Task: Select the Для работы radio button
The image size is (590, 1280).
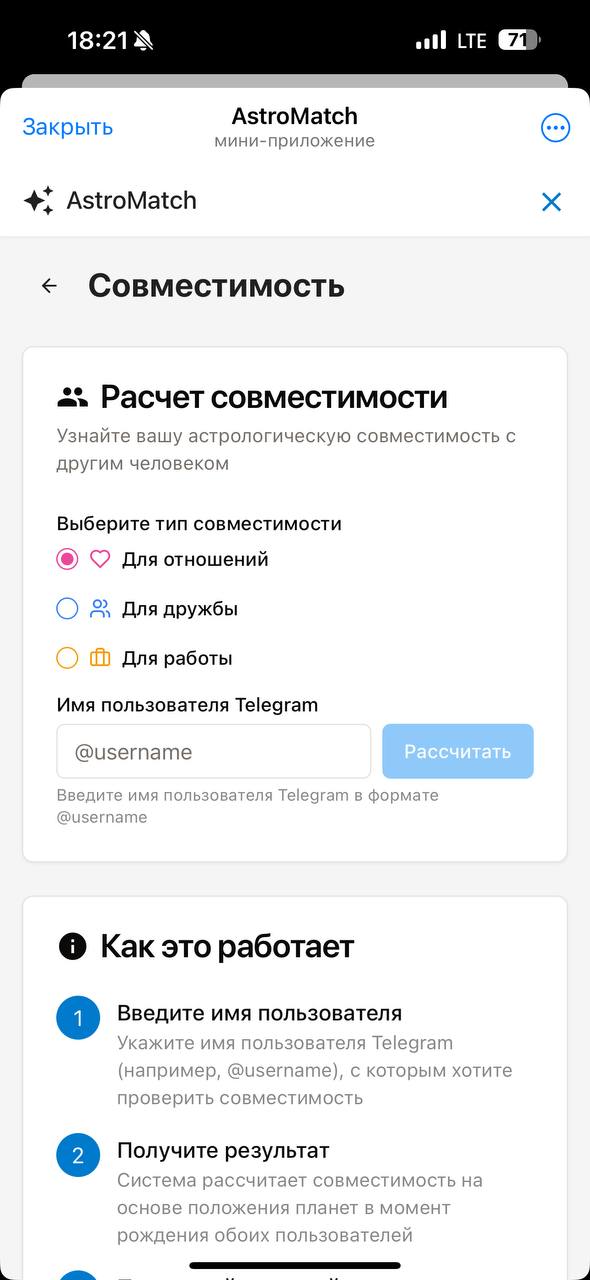Action: (x=65, y=657)
